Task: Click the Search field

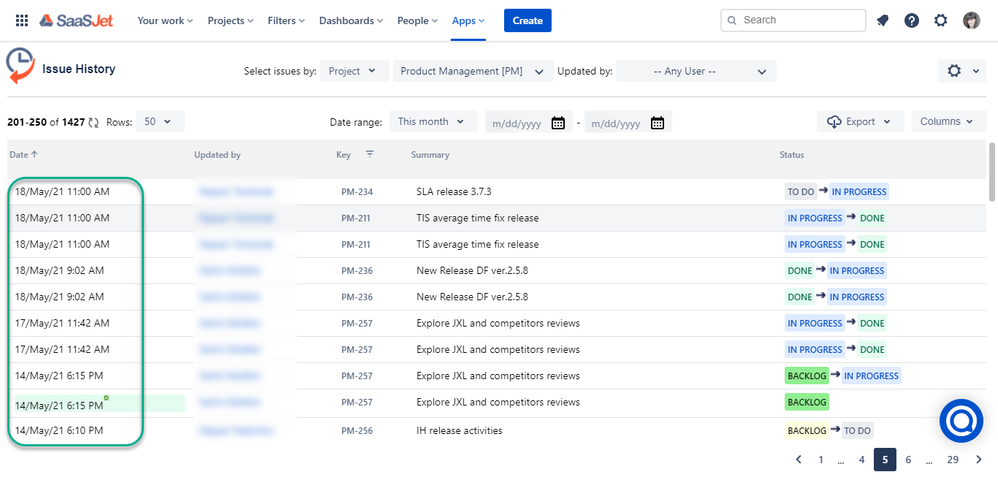Action: click(793, 20)
